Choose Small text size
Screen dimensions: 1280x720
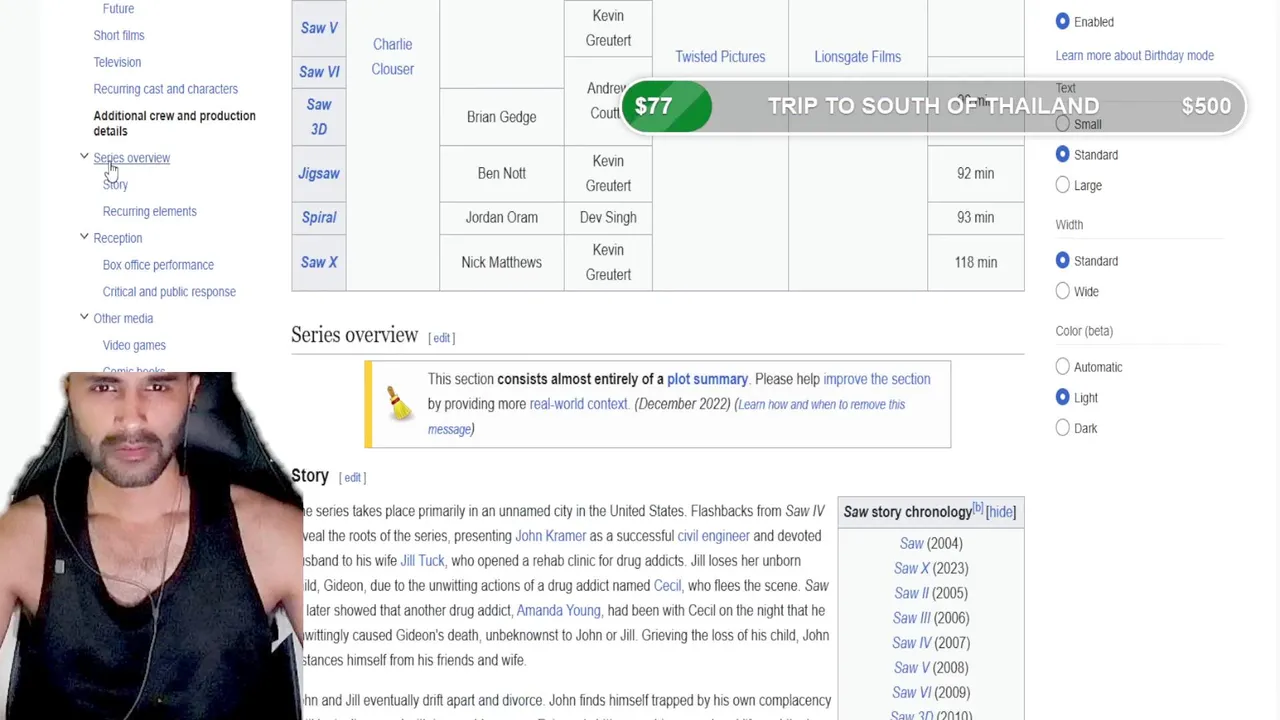[x=1062, y=124]
